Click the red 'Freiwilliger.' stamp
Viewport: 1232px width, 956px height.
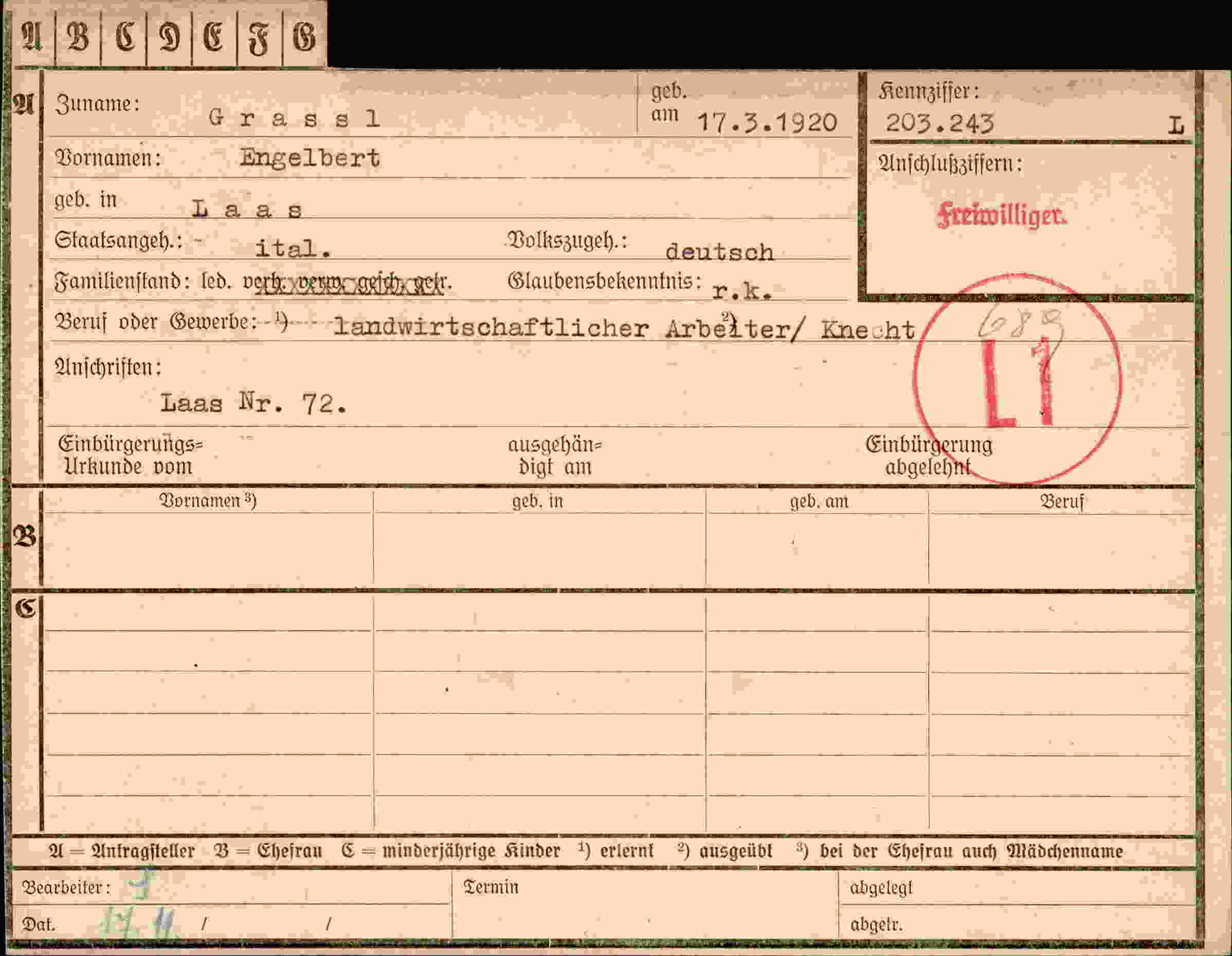click(1002, 215)
